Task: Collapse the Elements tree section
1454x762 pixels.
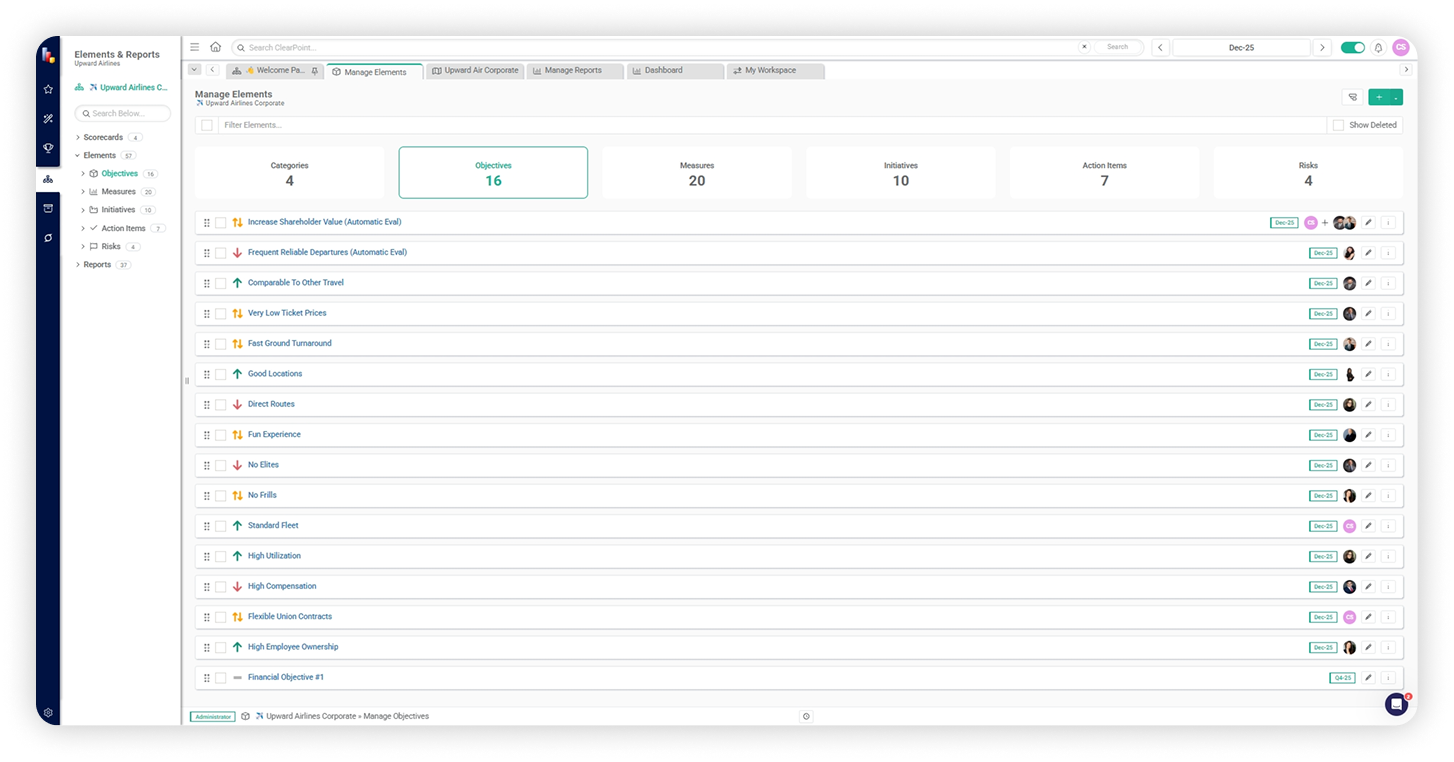Action: point(78,155)
